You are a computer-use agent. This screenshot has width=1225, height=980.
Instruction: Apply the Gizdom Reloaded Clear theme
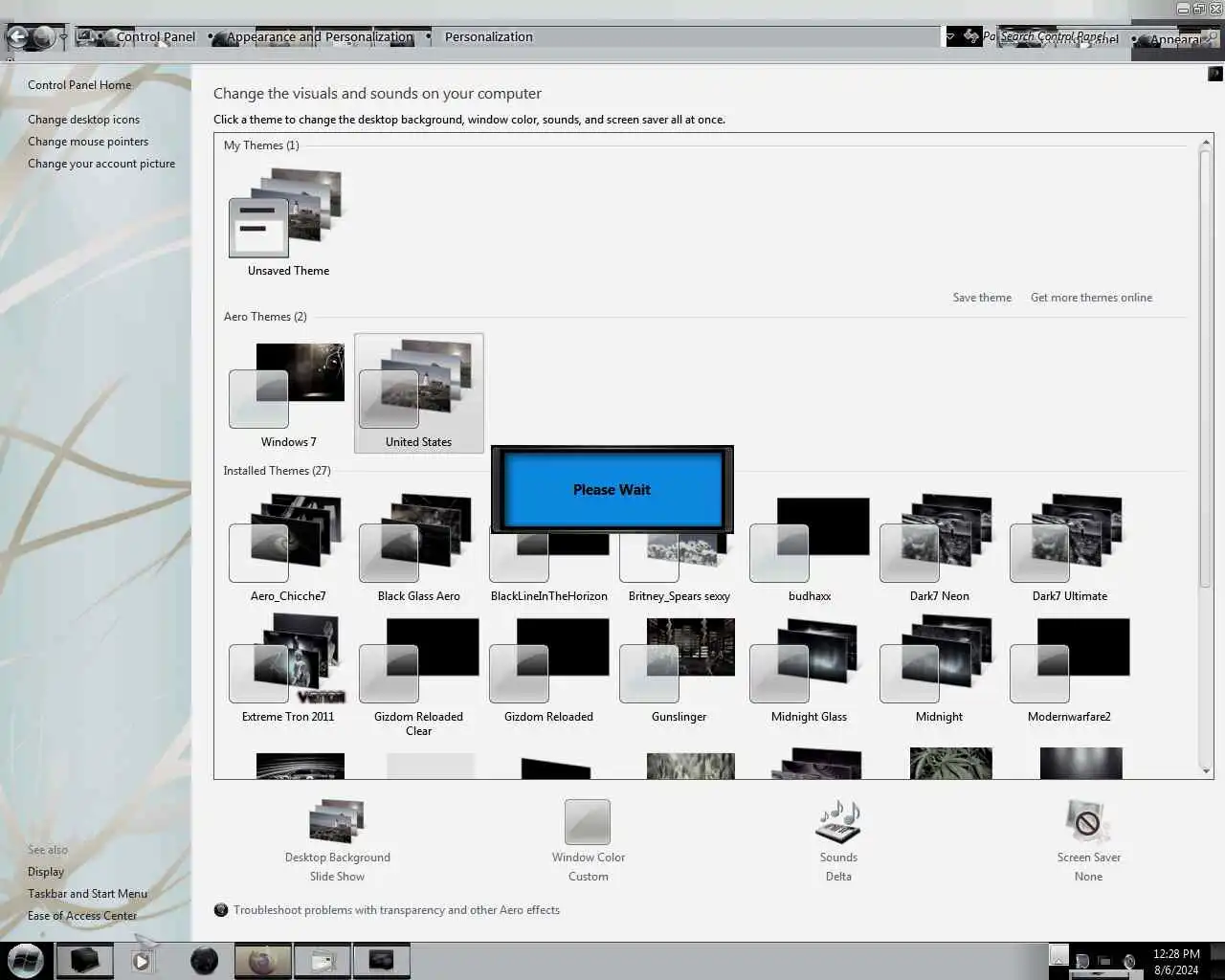tap(418, 676)
